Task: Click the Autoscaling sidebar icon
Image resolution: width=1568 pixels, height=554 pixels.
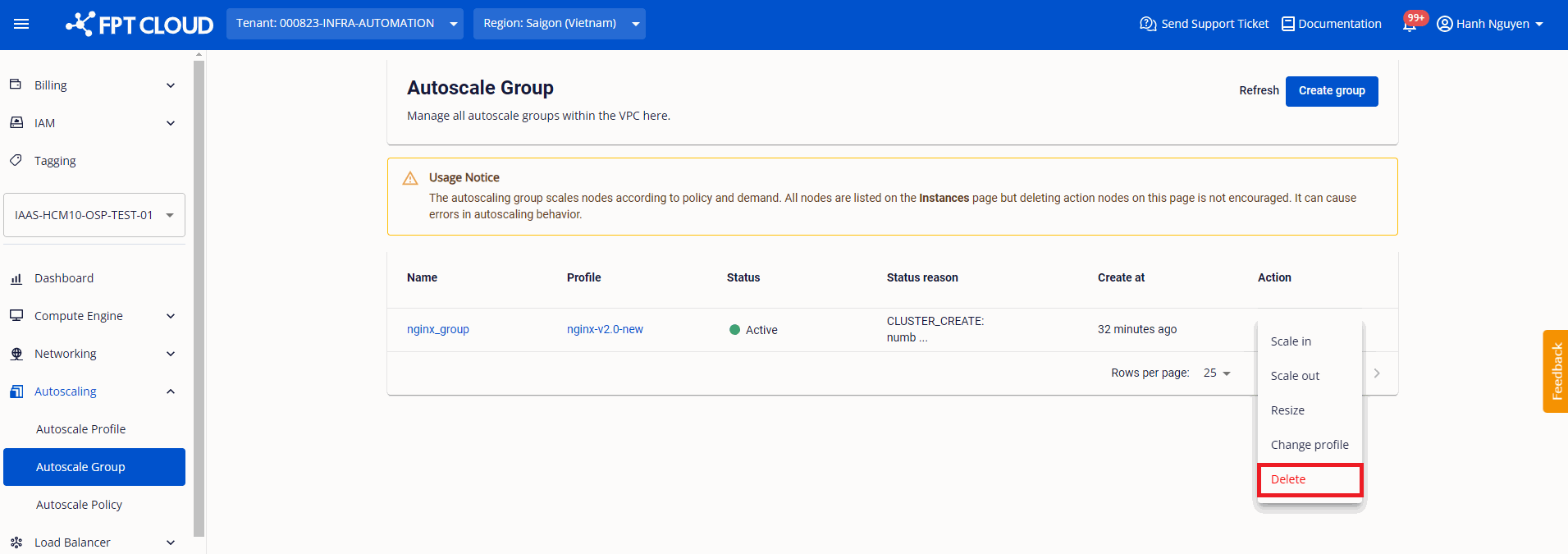Action: tap(16, 391)
